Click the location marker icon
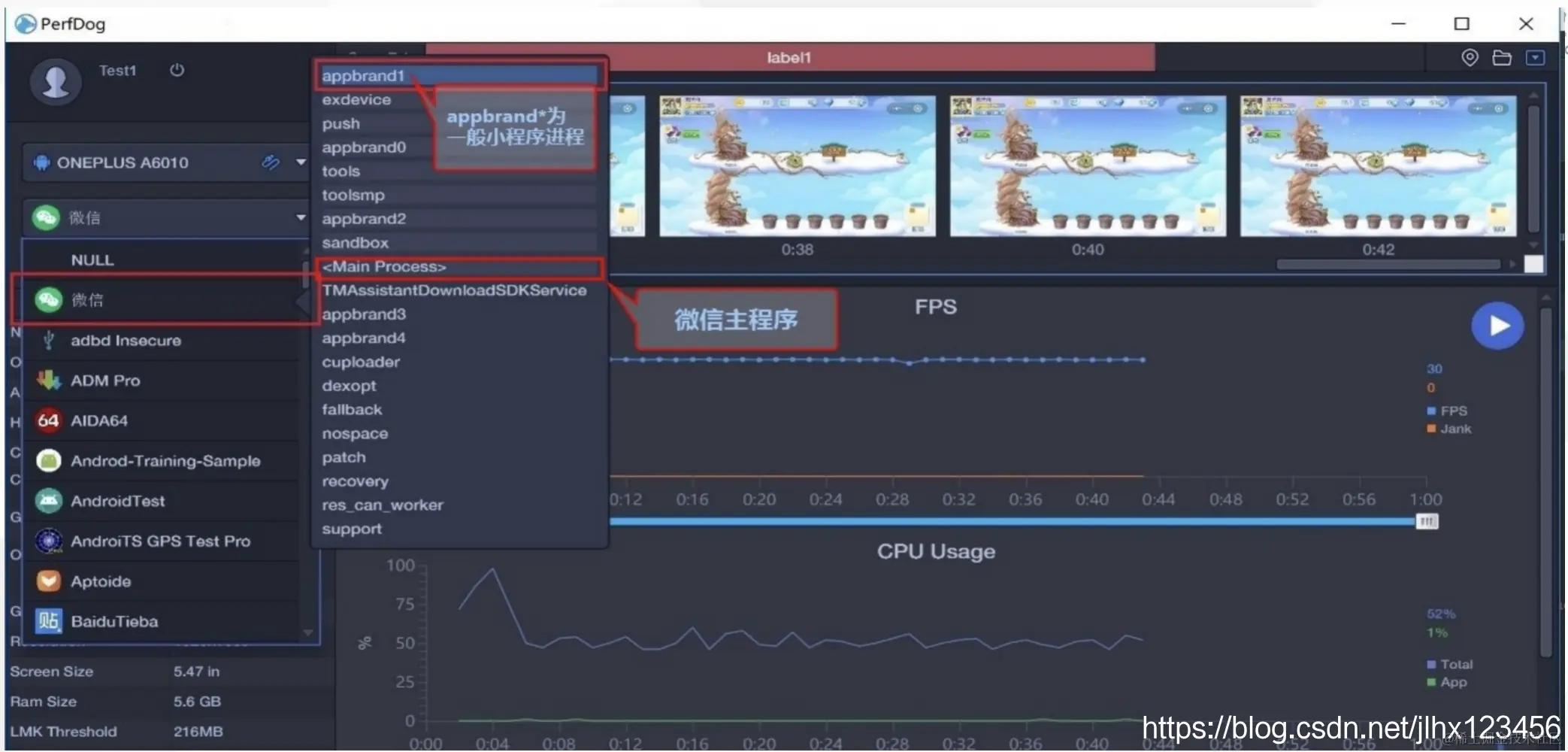Image resolution: width=1568 pixels, height=752 pixels. [x=1470, y=57]
